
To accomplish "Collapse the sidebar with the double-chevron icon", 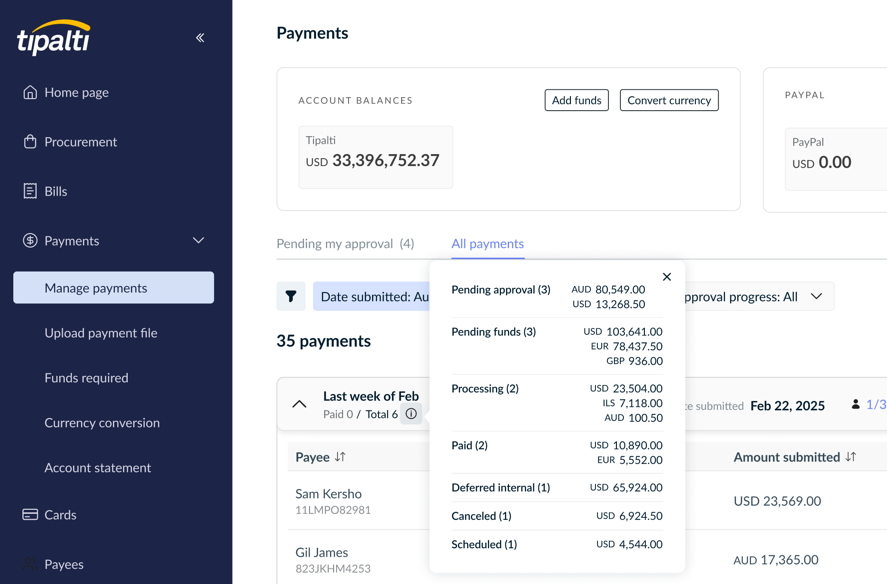I will [x=200, y=38].
